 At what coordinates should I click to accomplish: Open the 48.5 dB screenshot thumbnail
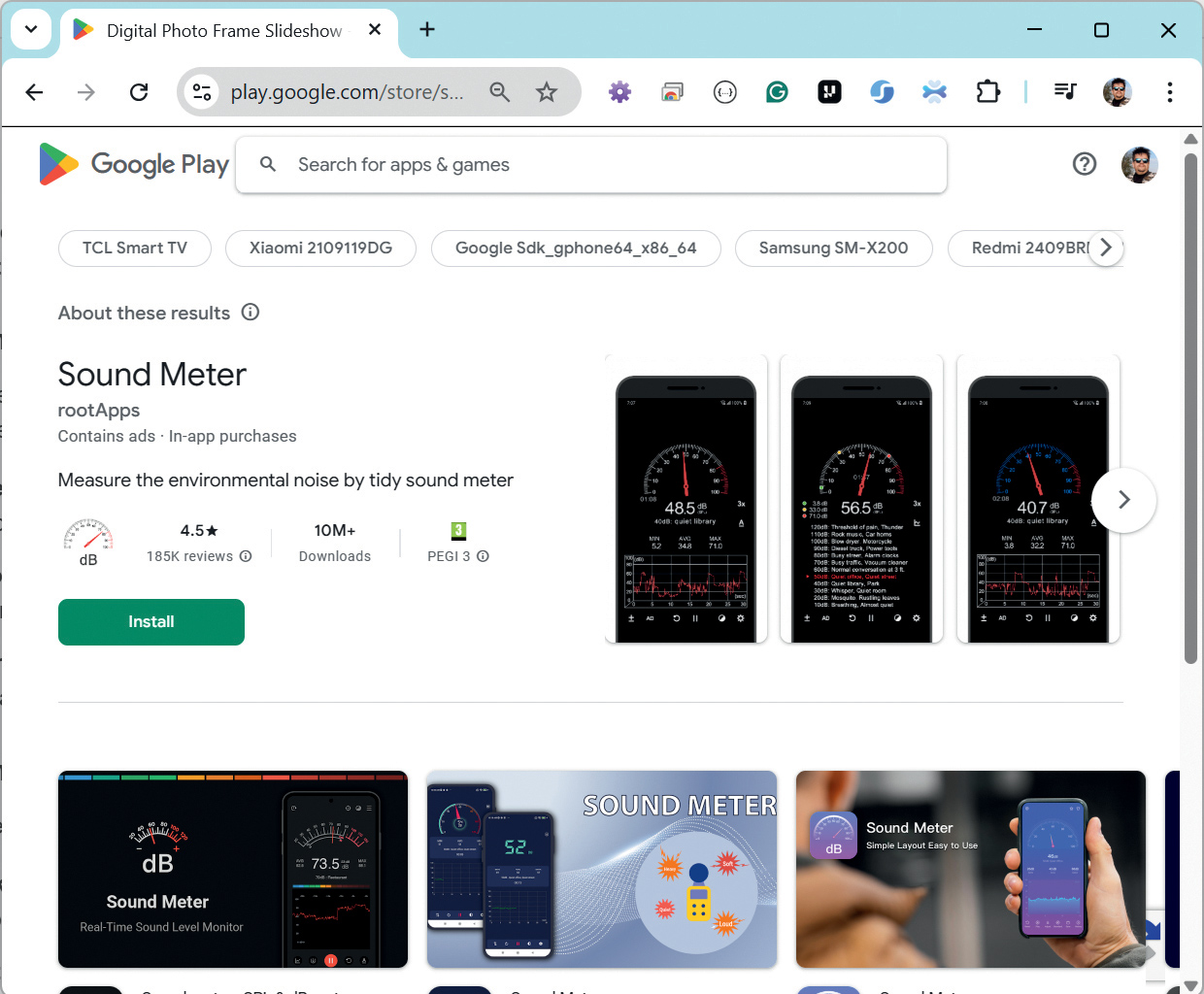tap(686, 499)
